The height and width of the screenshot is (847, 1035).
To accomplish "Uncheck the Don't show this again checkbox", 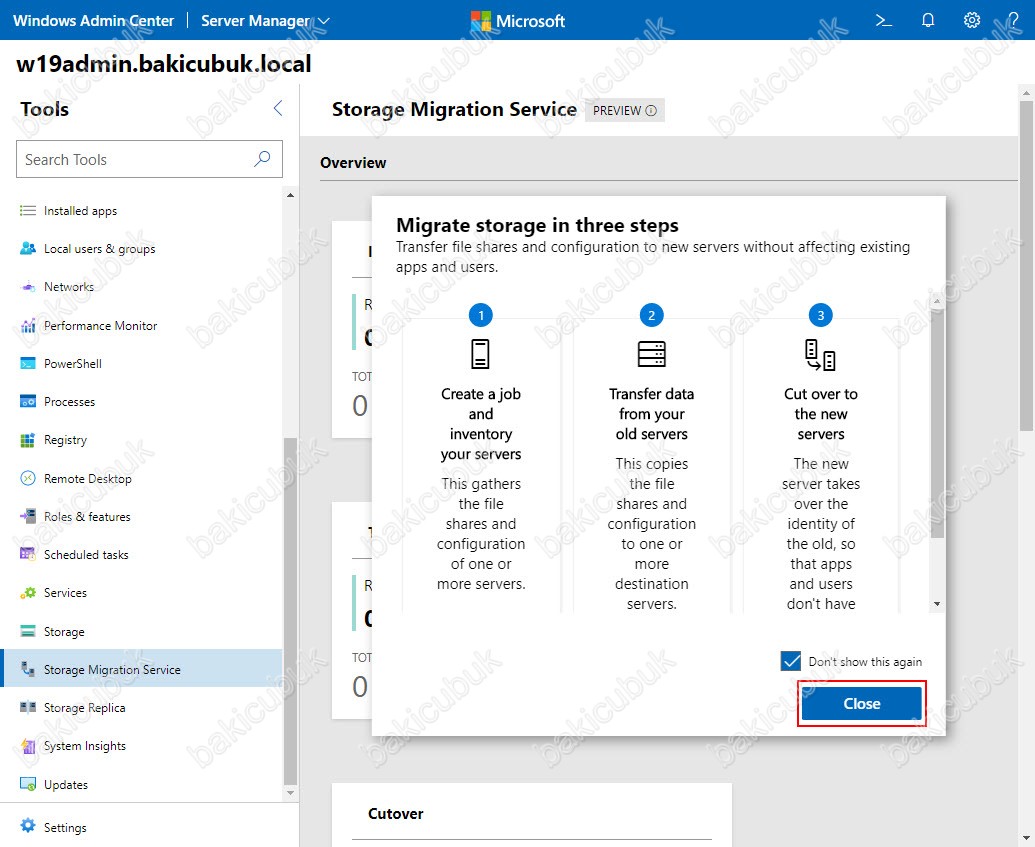I will (x=791, y=661).
